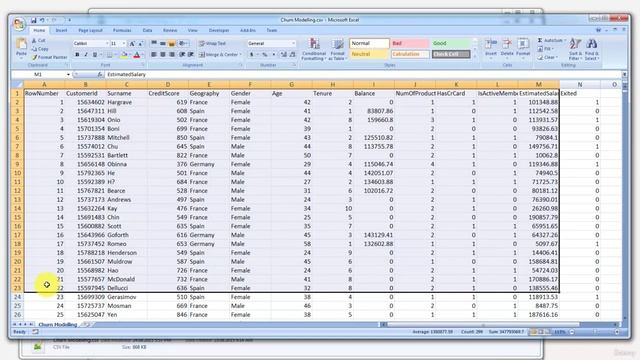Viewport: 640px width, 360px height.
Task: Open the Data ribbon tab
Action: point(147,30)
